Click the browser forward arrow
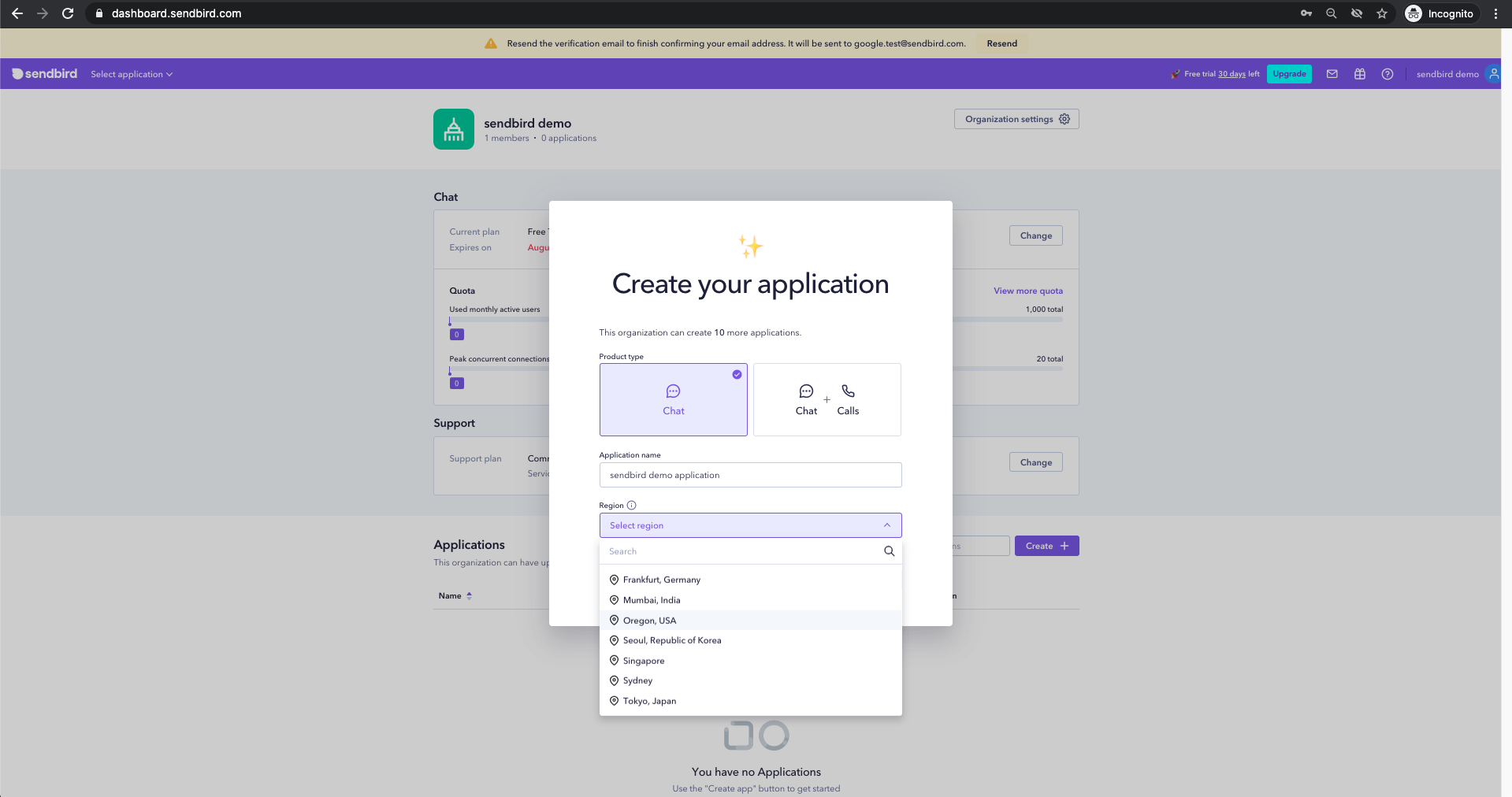 [43, 13]
